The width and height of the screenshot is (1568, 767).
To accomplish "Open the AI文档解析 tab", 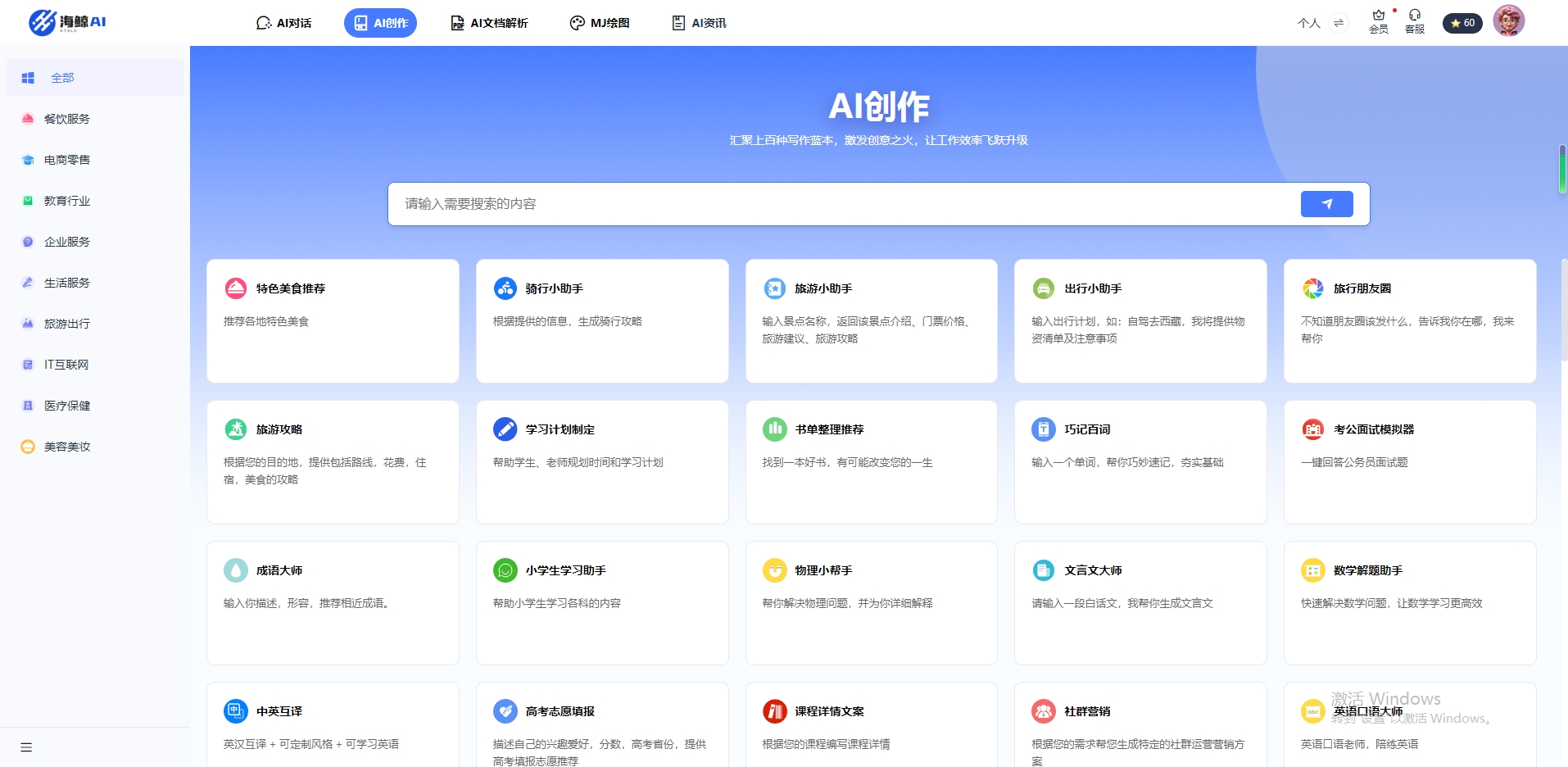I will [489, 23].
